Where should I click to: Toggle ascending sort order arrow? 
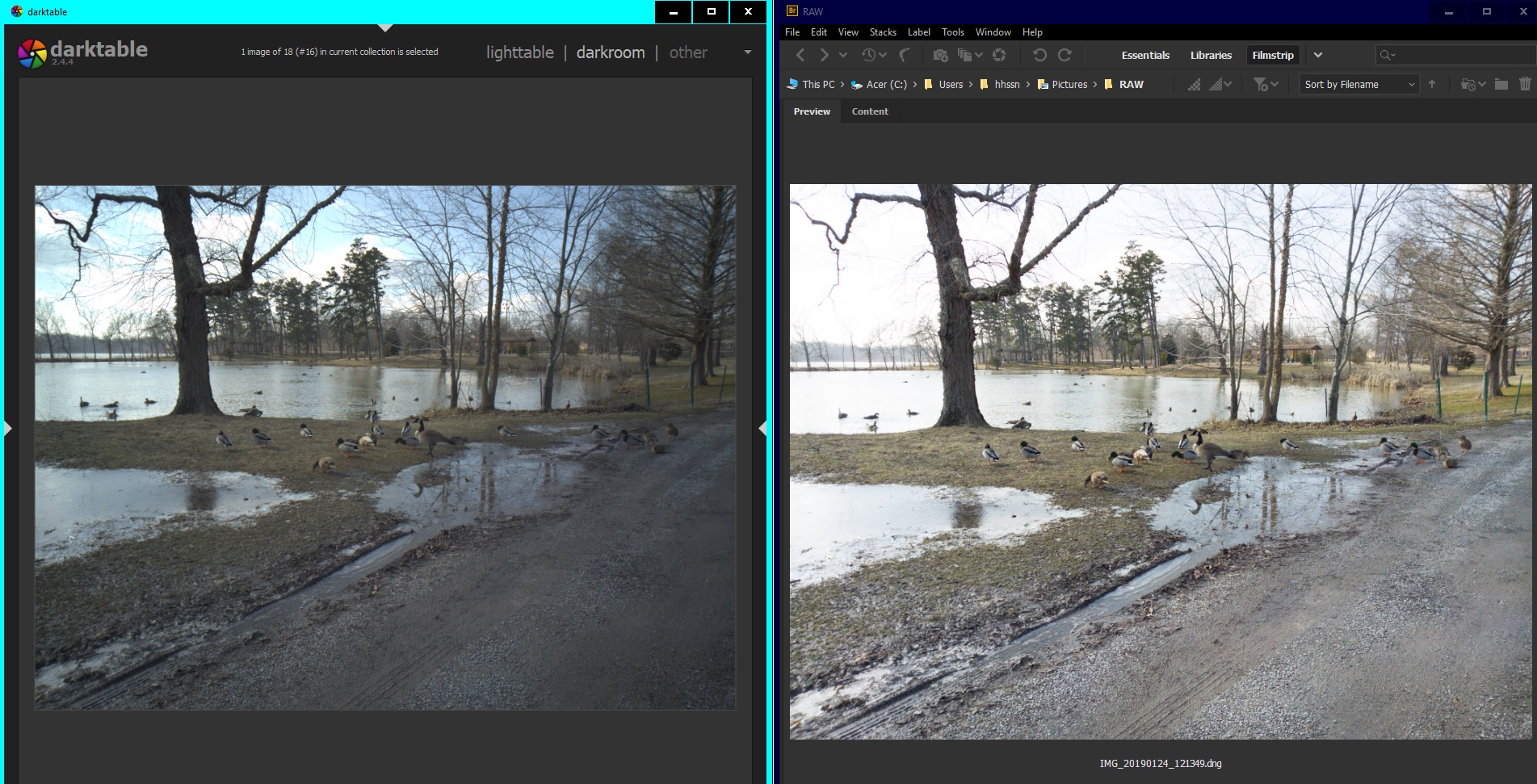tap(1432, 84)
